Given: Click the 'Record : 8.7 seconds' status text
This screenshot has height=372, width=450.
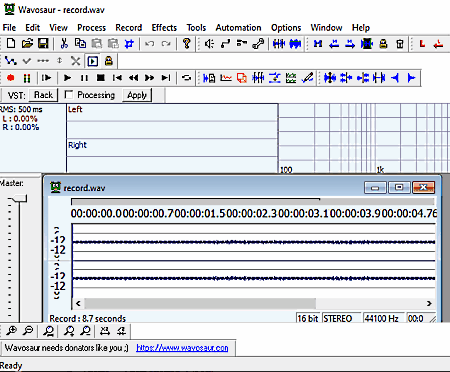Looking at the screenshot, I should point(88,319).
